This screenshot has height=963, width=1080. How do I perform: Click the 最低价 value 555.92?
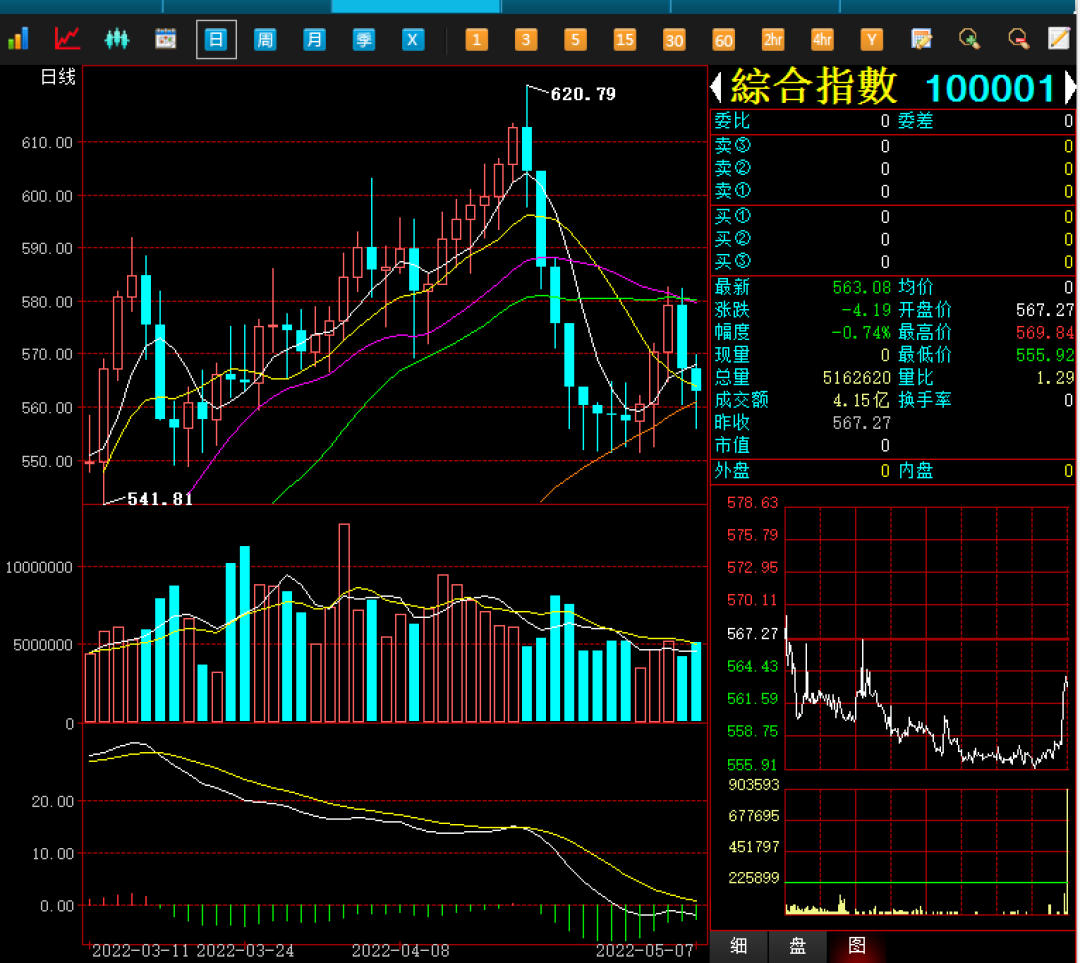click(x=1045, y=355)
